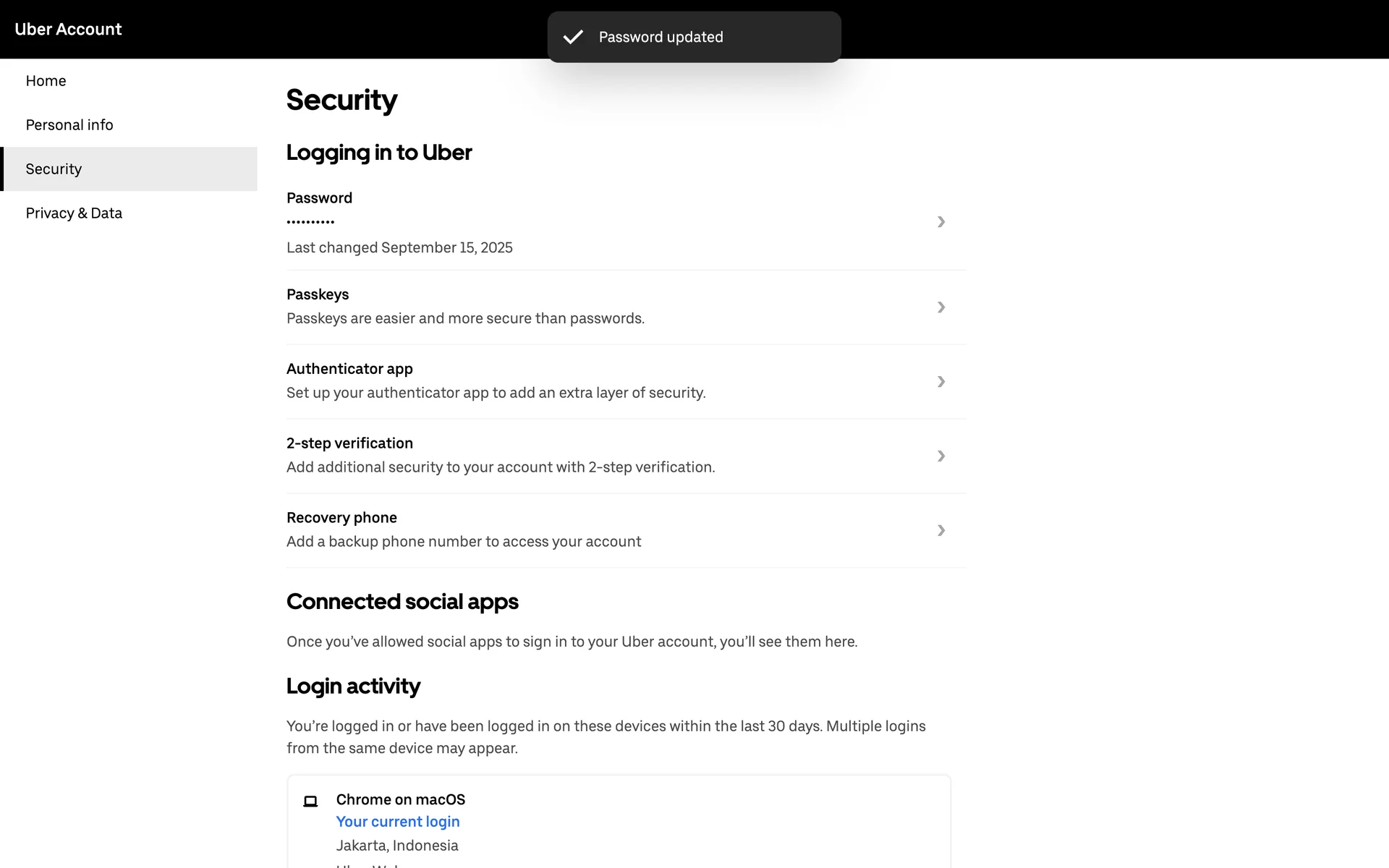
Task: Click the 2-step verification heading
Action: (349, 443)
